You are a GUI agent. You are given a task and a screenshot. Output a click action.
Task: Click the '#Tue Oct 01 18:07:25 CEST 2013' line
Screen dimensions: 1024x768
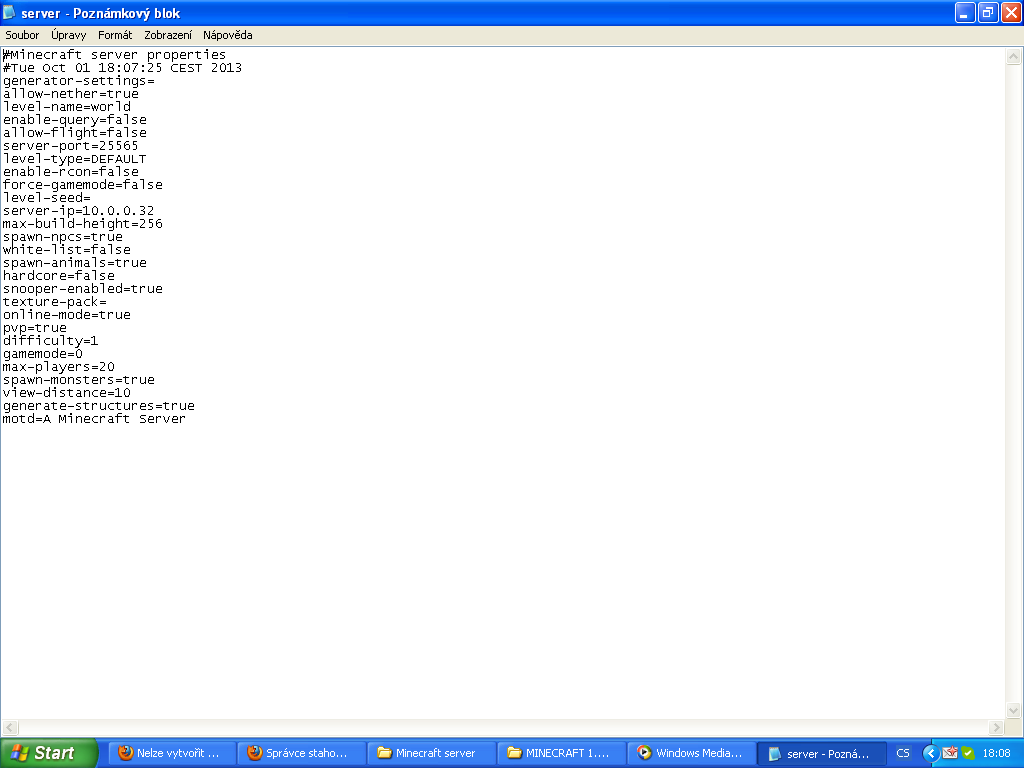122,68
